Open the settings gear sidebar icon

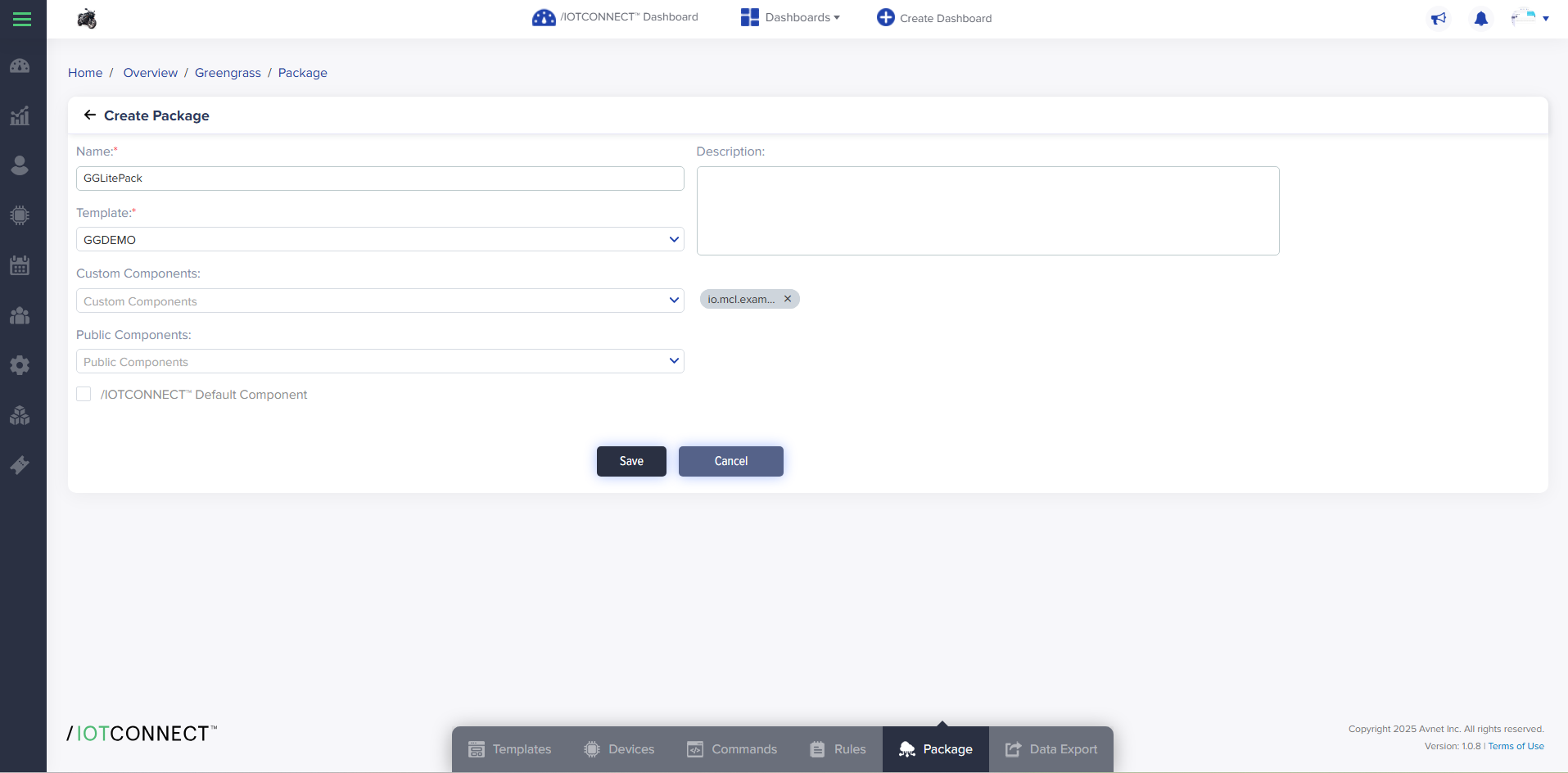20,365
